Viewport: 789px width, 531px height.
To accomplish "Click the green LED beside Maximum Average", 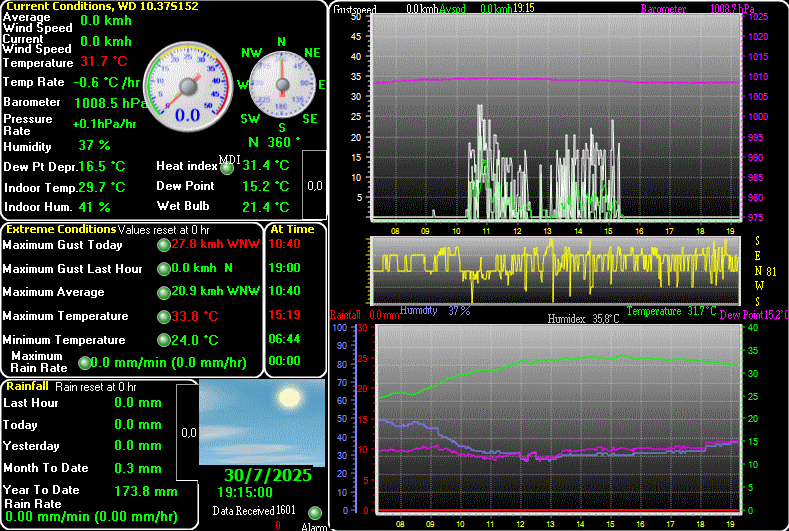I will [164, 292].
